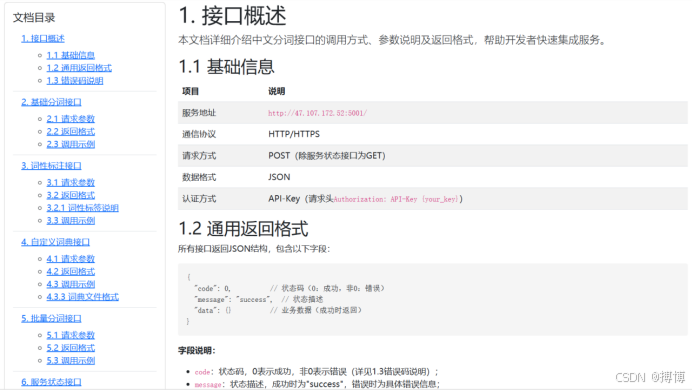Open the '2.2 返回格式' link
The width and height of the screenshot is (693, 391).
point(71,132)
